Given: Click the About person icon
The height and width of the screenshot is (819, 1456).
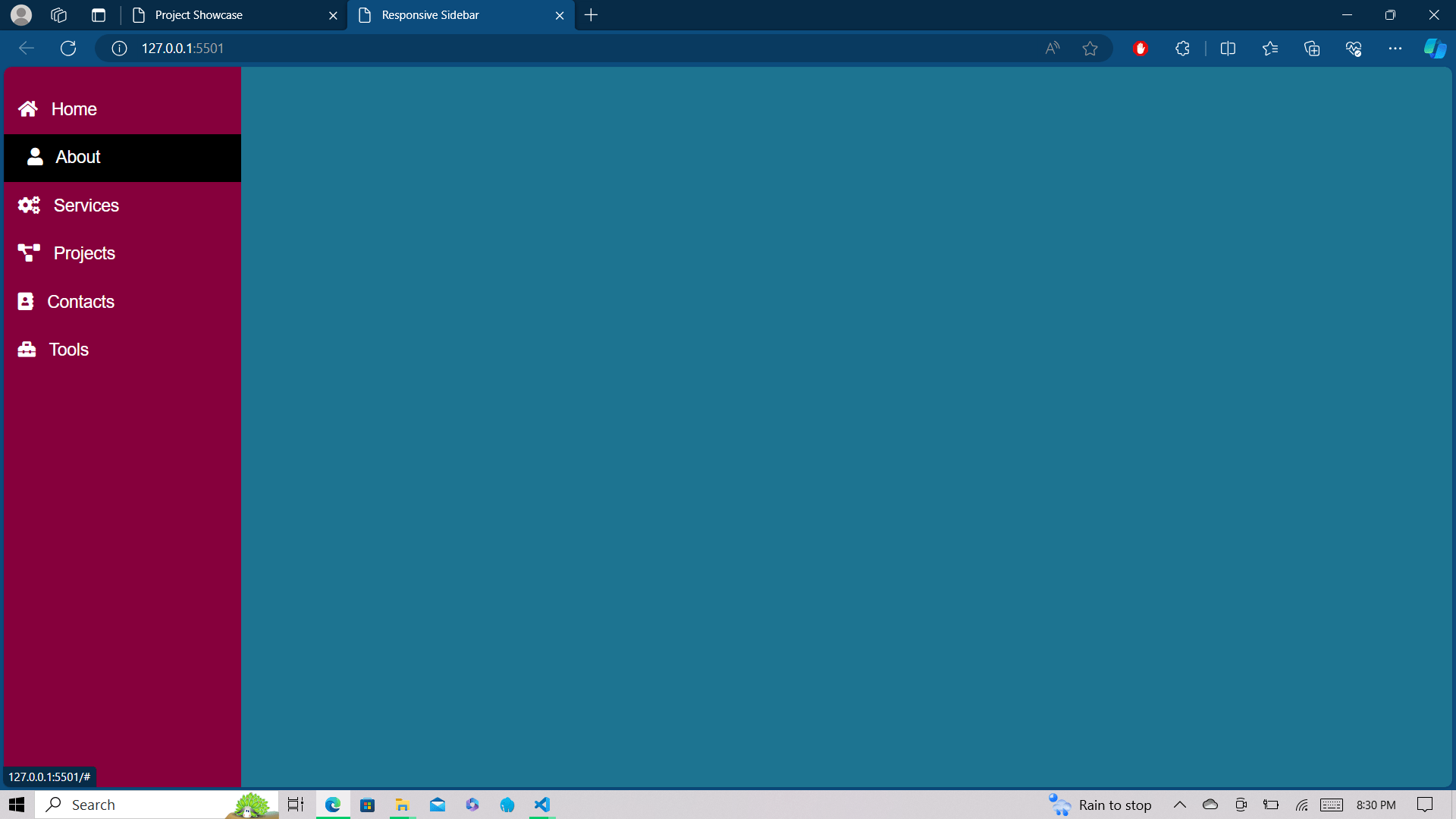Looking at the screenshot, I should click(35, 157).
